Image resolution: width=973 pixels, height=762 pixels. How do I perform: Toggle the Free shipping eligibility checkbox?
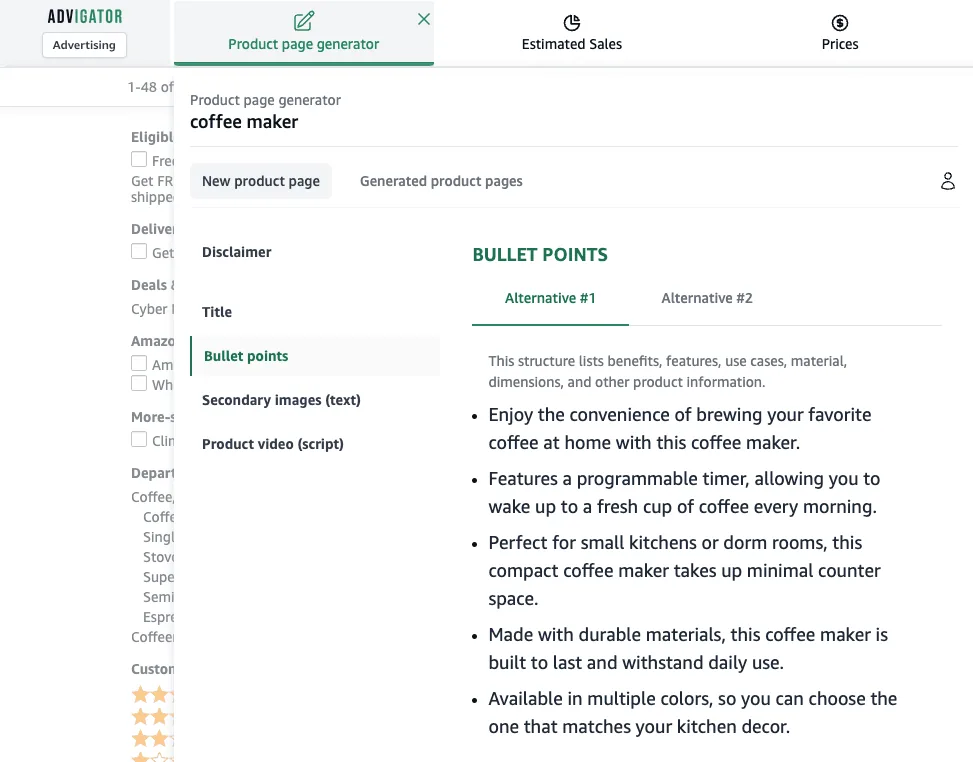[139, 159]
